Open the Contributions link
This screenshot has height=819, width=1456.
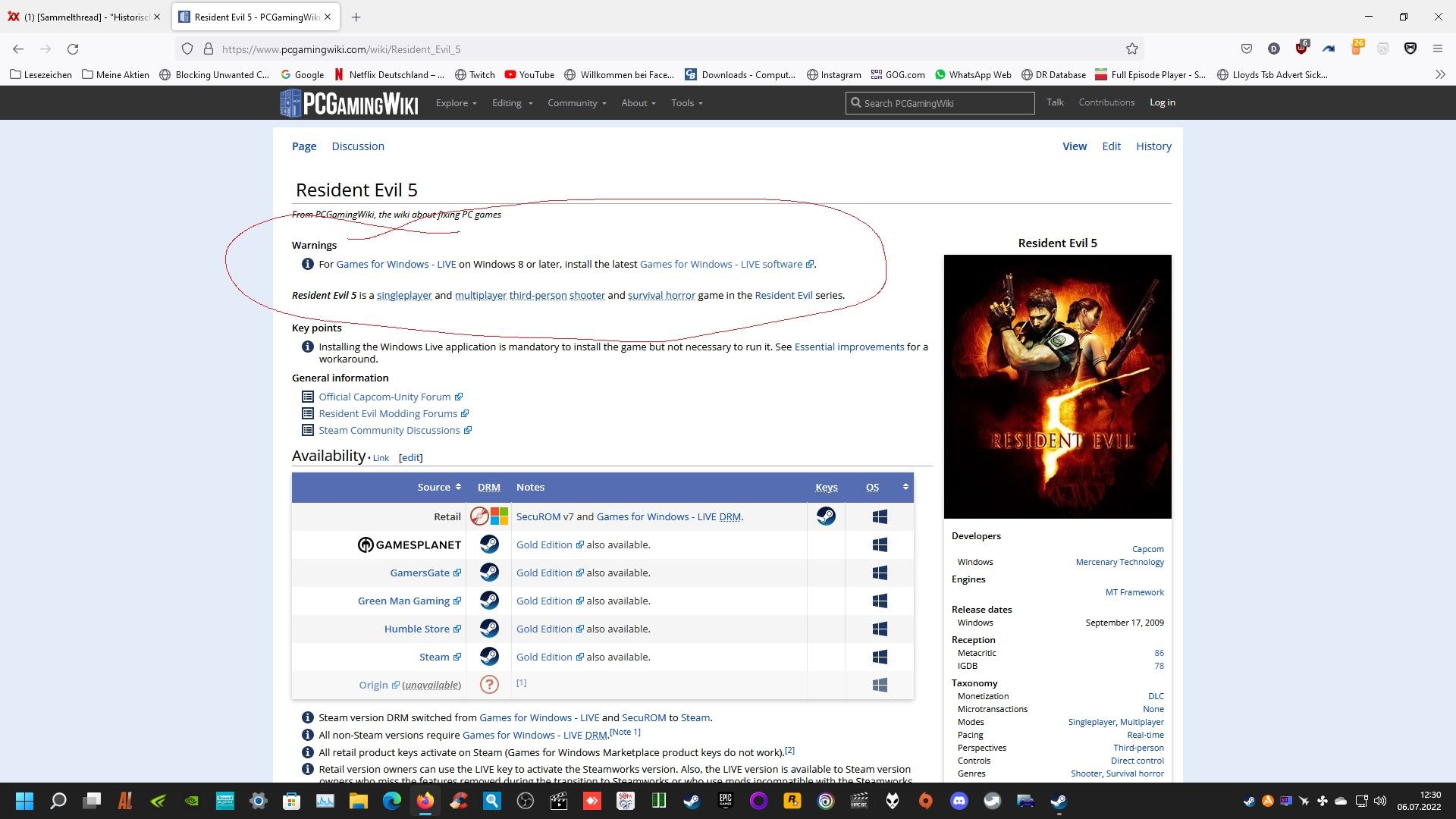coord(1106,102)
